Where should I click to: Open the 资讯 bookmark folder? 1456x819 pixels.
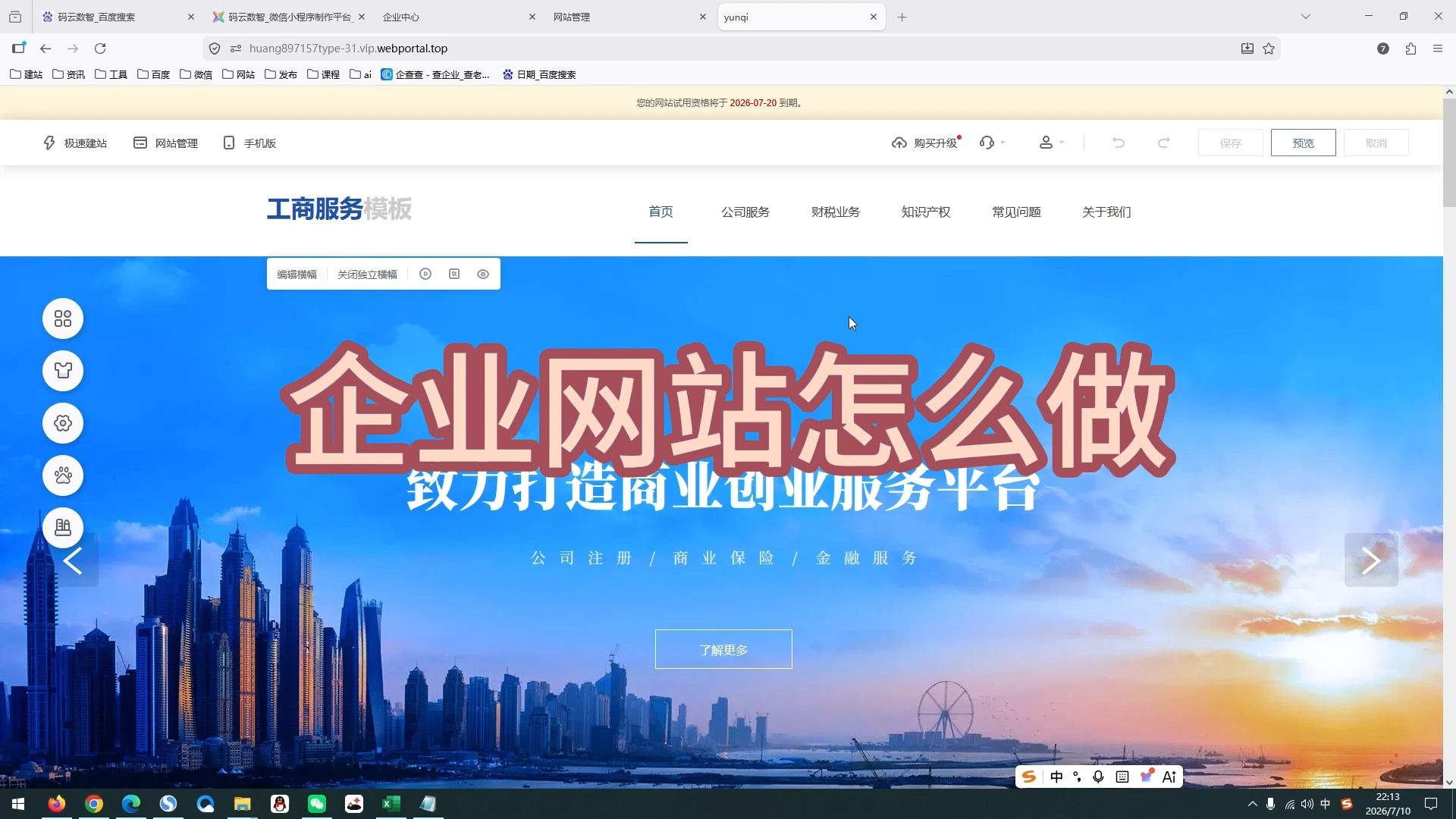coord(68,74)
